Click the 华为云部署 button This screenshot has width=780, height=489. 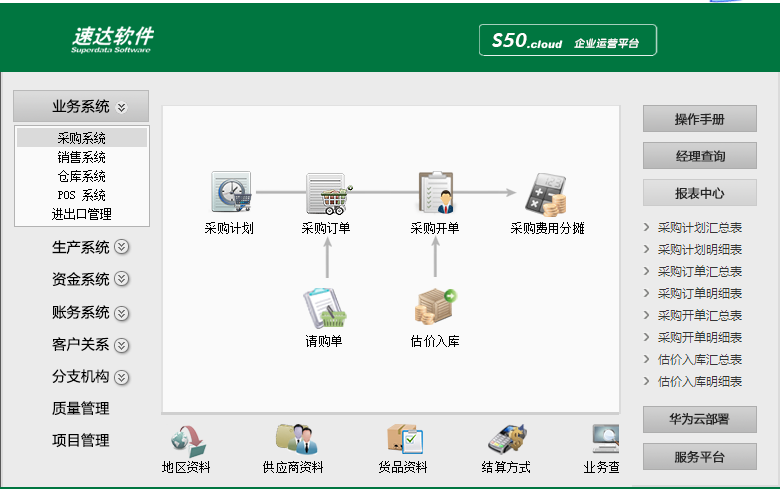[699, 419]
